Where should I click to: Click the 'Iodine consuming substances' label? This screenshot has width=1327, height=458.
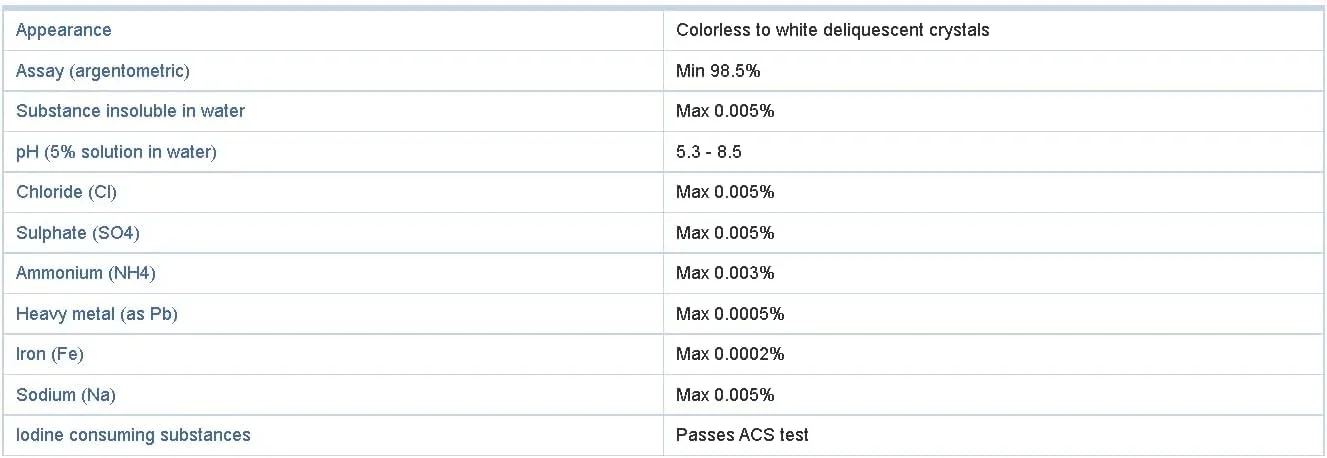coord(133,435)
